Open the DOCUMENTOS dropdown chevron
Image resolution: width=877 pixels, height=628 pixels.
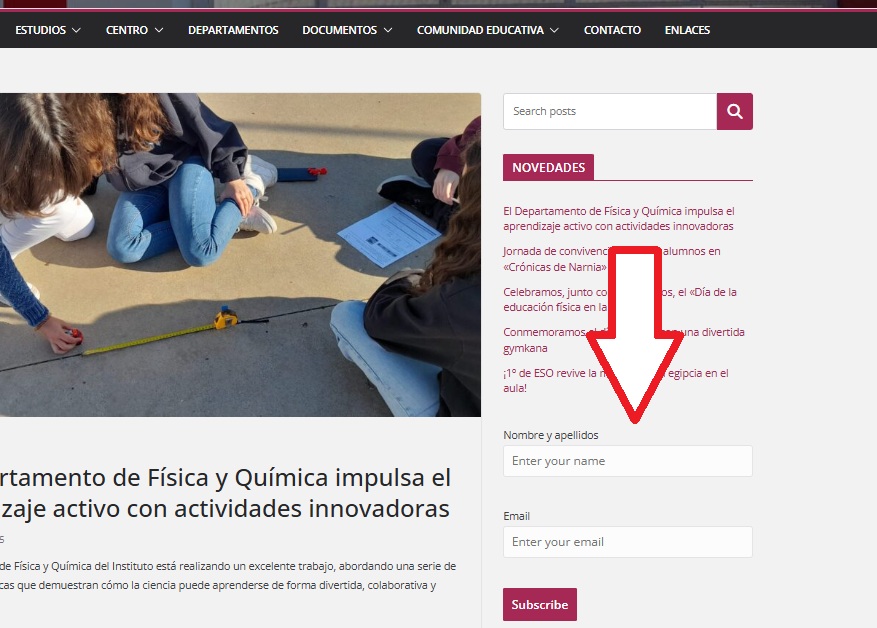(x=388, y=30)
